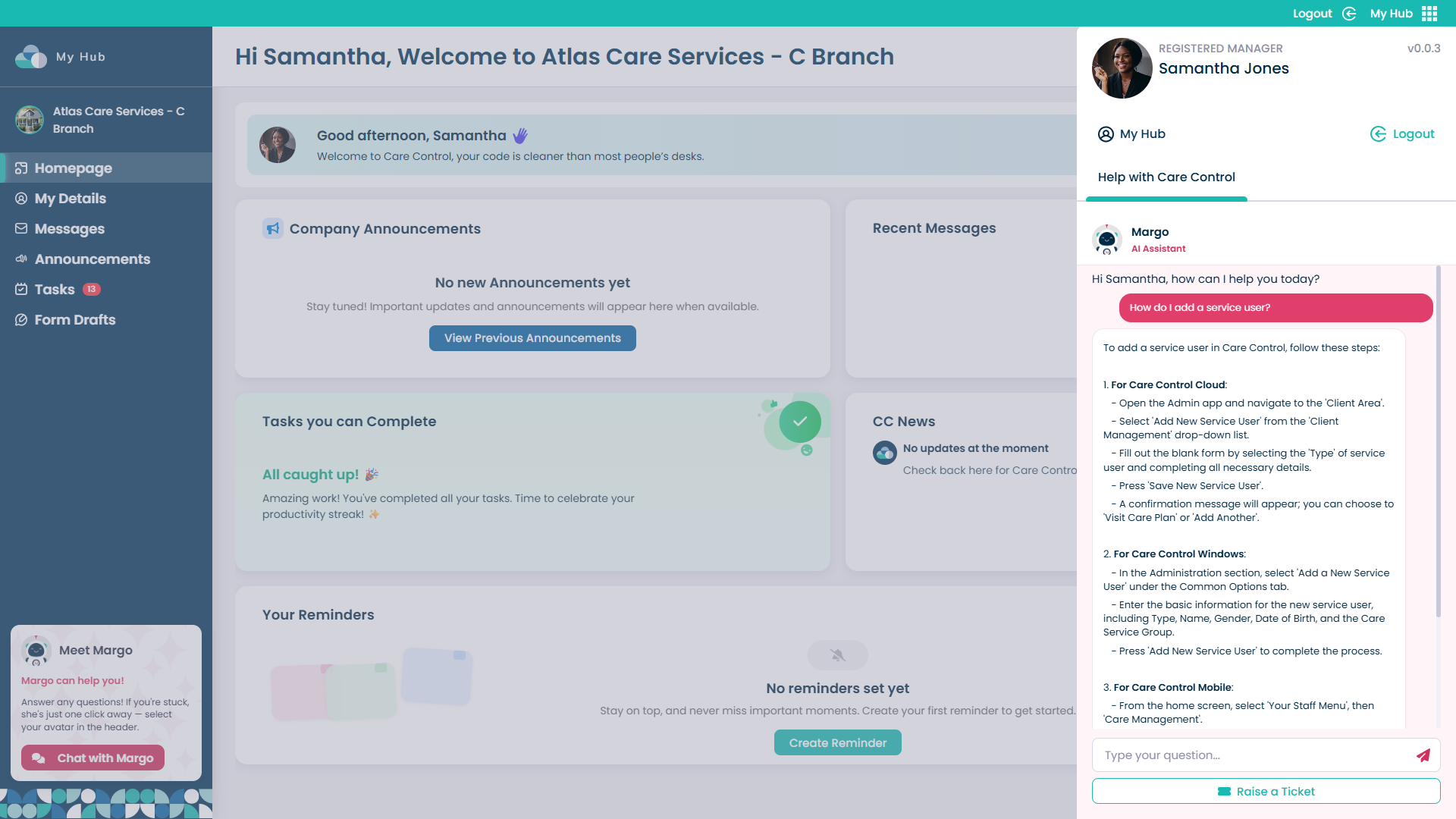This screenshot has width=1456, height=819.
Task: Raise a Ticket from the chat panel
Action: pos(1265,791)
